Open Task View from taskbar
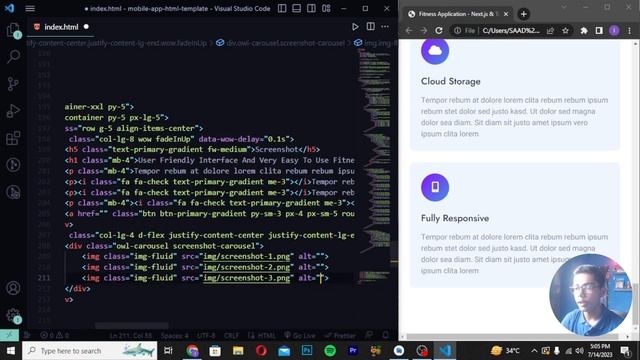640x360 pixels. 168,351
